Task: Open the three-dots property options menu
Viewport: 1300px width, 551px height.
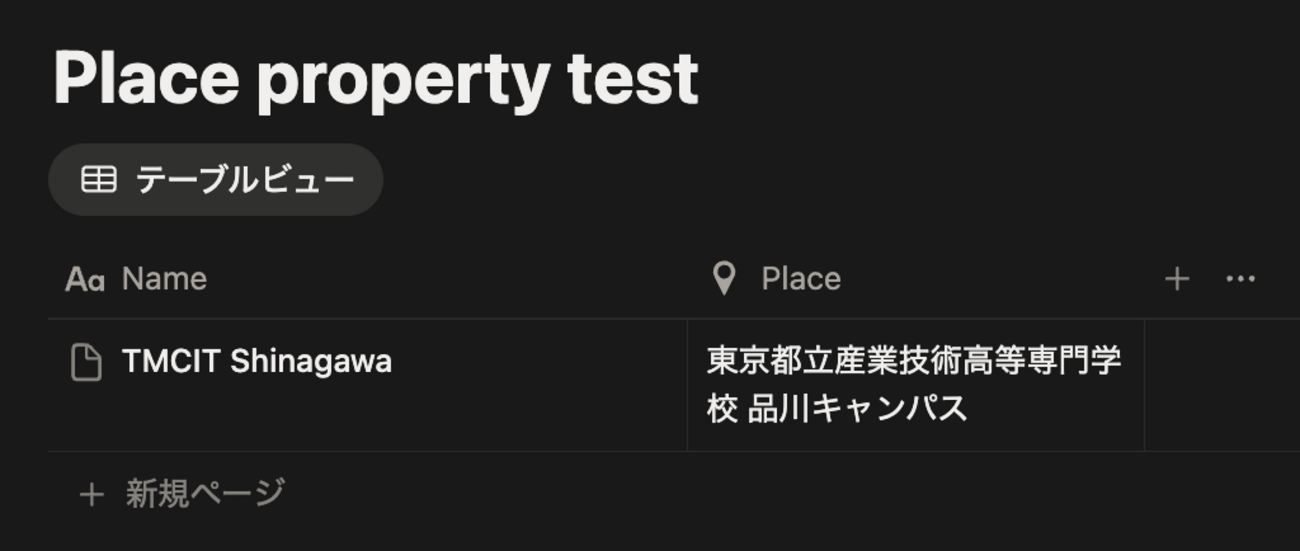Action: click(x=1240, y=279)
